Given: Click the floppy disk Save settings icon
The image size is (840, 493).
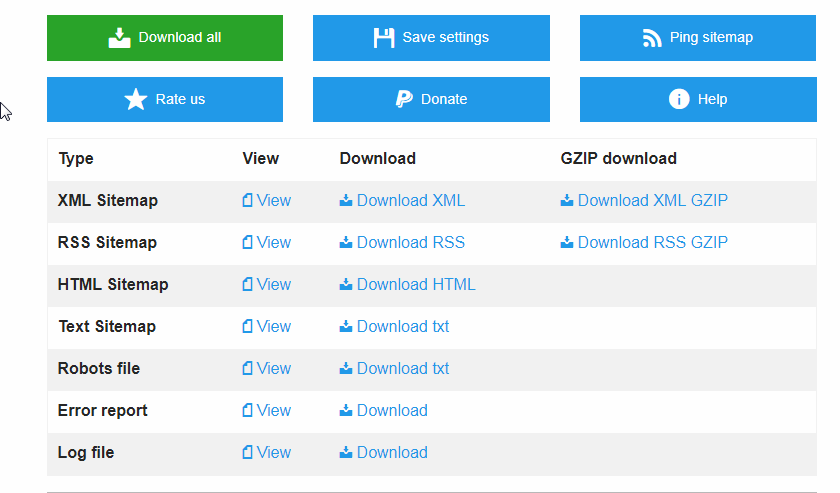Looking at the screenshot, I should [384, 38].
